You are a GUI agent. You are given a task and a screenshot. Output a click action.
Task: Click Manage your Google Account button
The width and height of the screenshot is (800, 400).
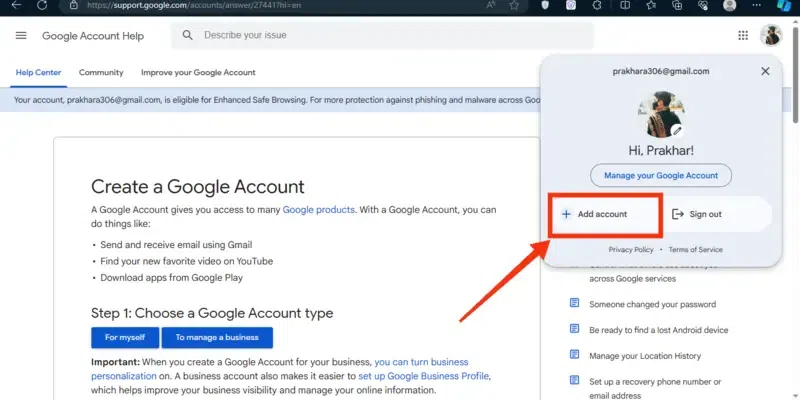point(661,176)
